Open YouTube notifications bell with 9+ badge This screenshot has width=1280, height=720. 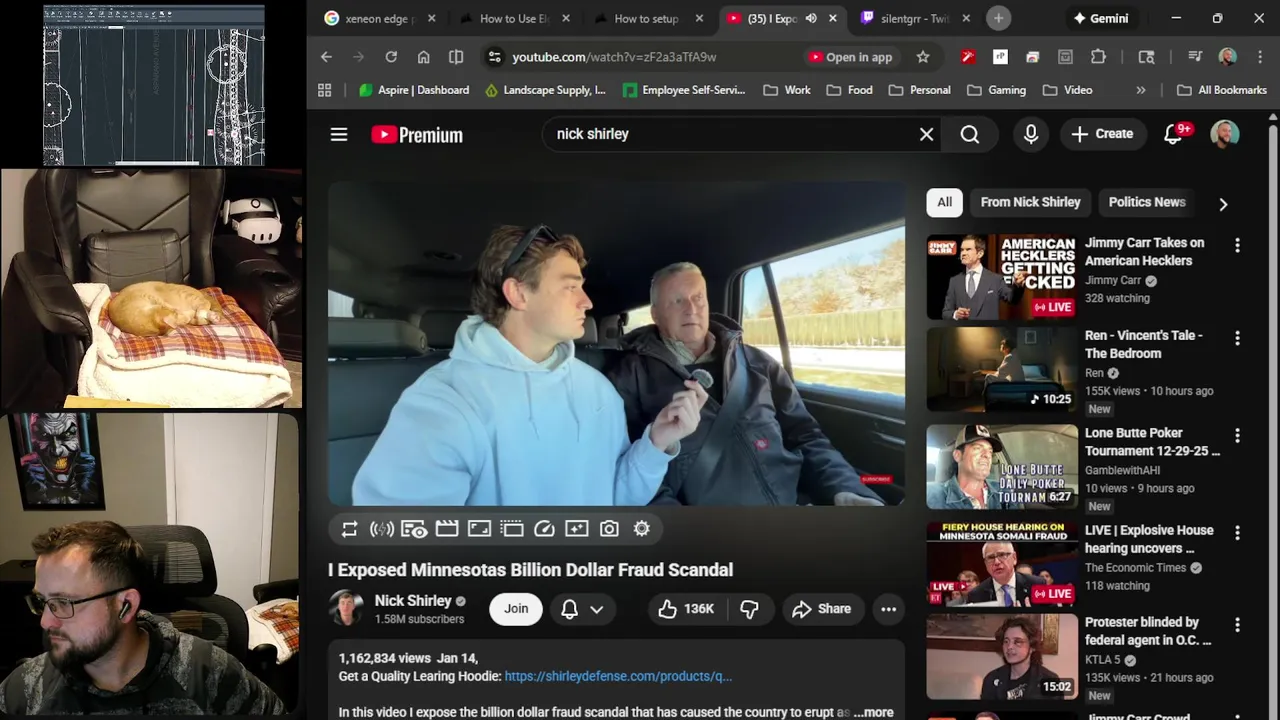tap(1174, 134)
